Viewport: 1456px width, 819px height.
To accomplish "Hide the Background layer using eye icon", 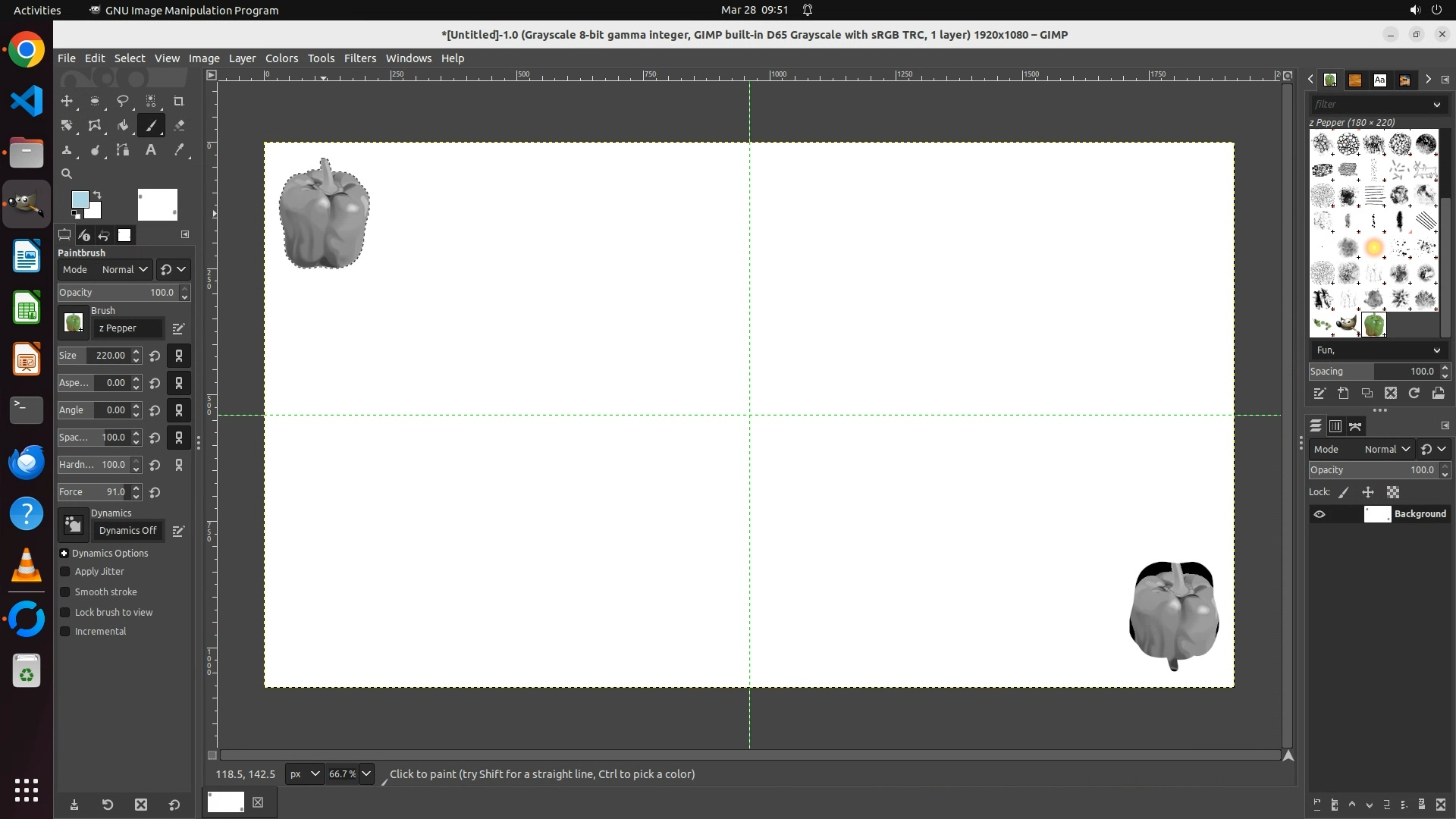I will coord(1319,514).
